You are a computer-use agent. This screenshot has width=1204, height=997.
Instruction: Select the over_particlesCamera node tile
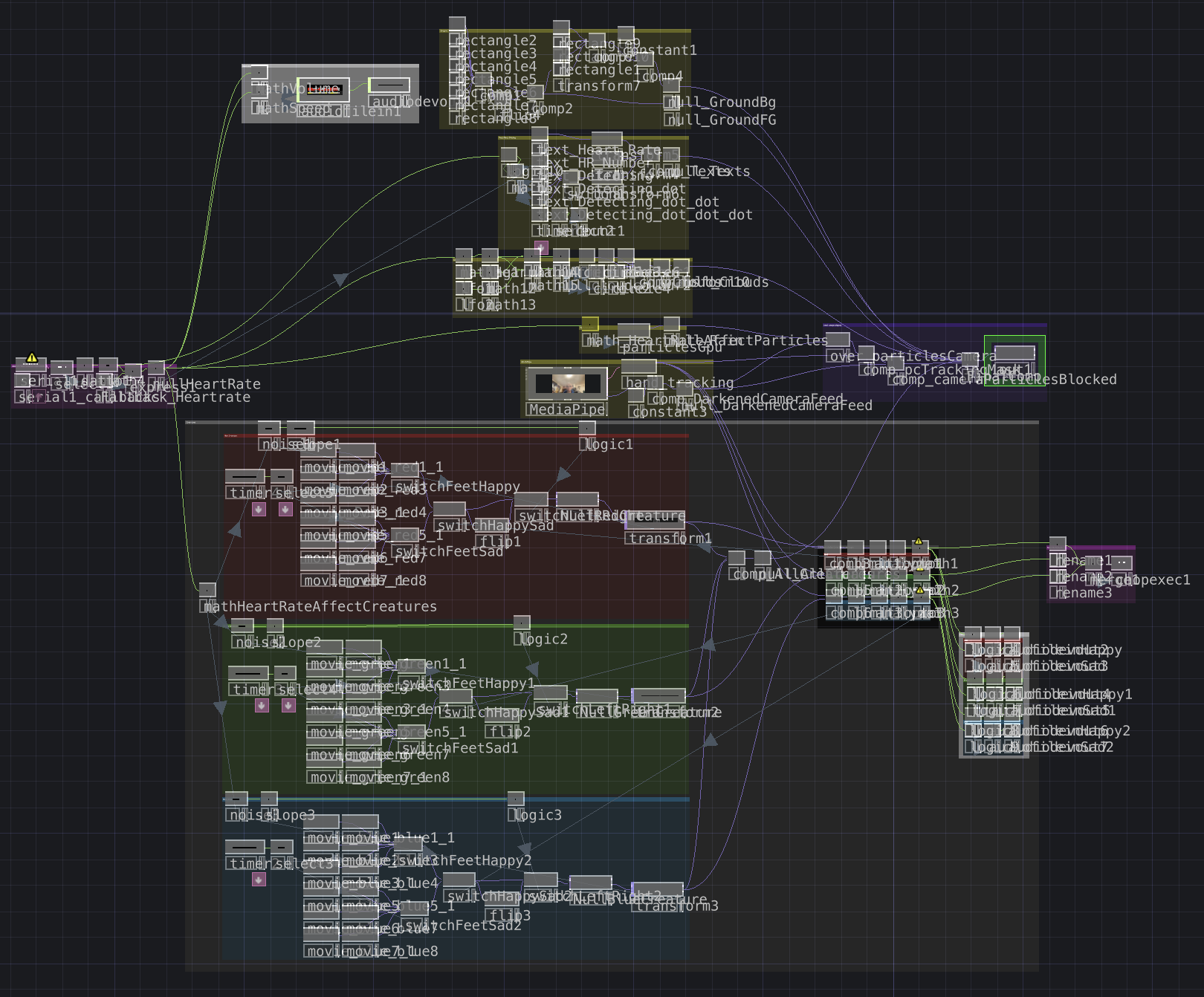point(838,340)
